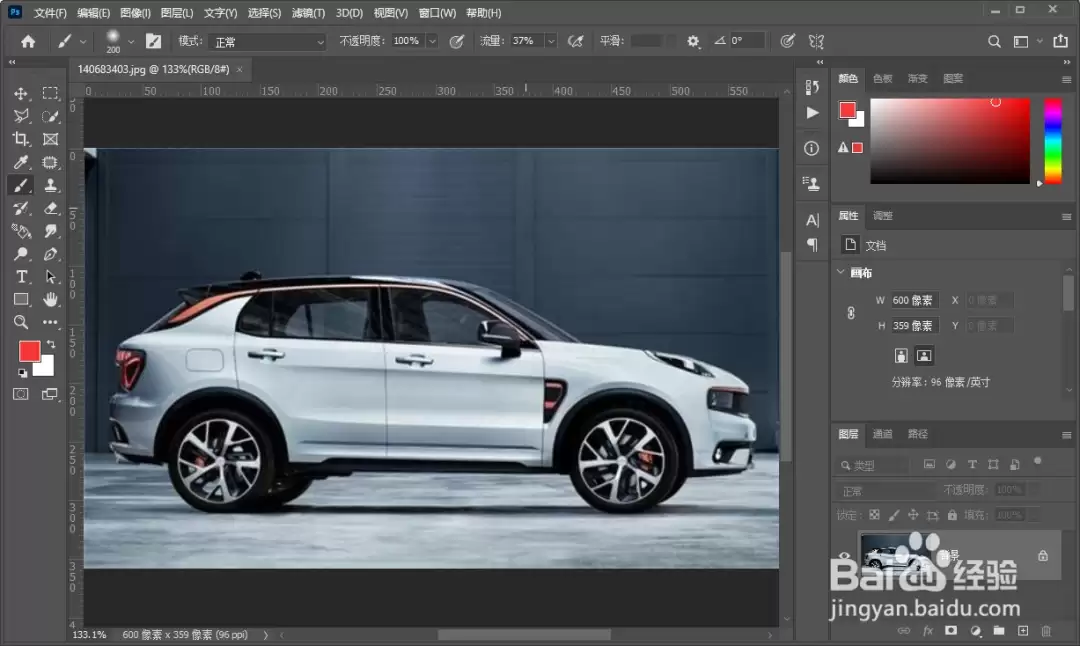
Task: Toggle the brush settings panel icon
Action: (153, 41)
